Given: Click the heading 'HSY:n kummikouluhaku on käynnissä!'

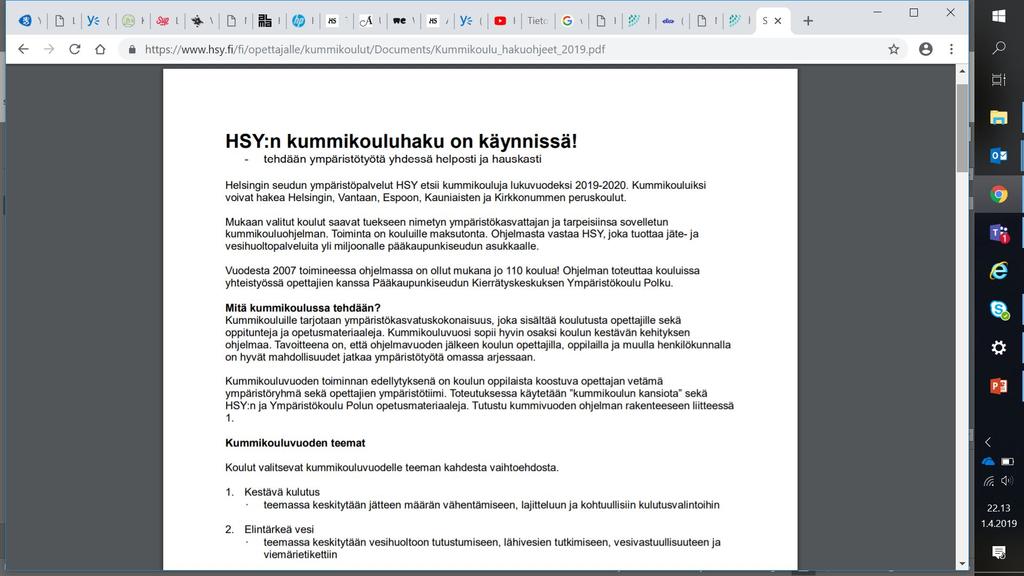Looking at the screenshot, I should 401,141.
